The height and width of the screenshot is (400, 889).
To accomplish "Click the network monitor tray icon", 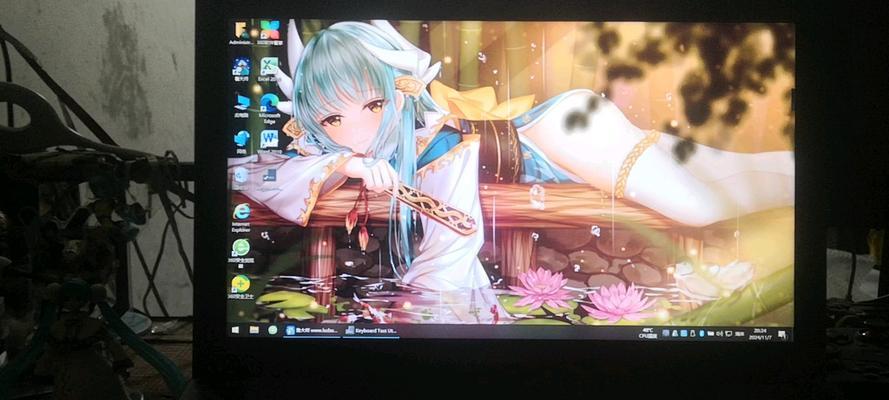I will tap(729, 334).
